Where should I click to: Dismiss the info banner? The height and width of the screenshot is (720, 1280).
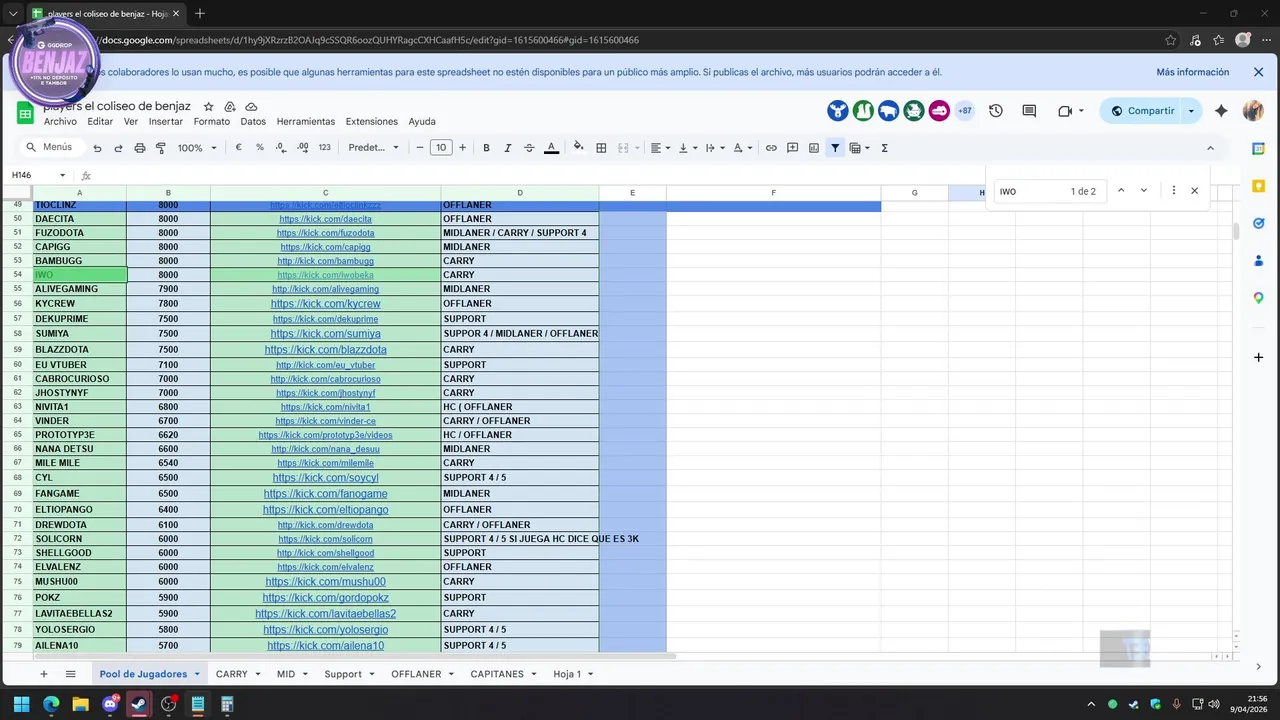coord(1259,72)
